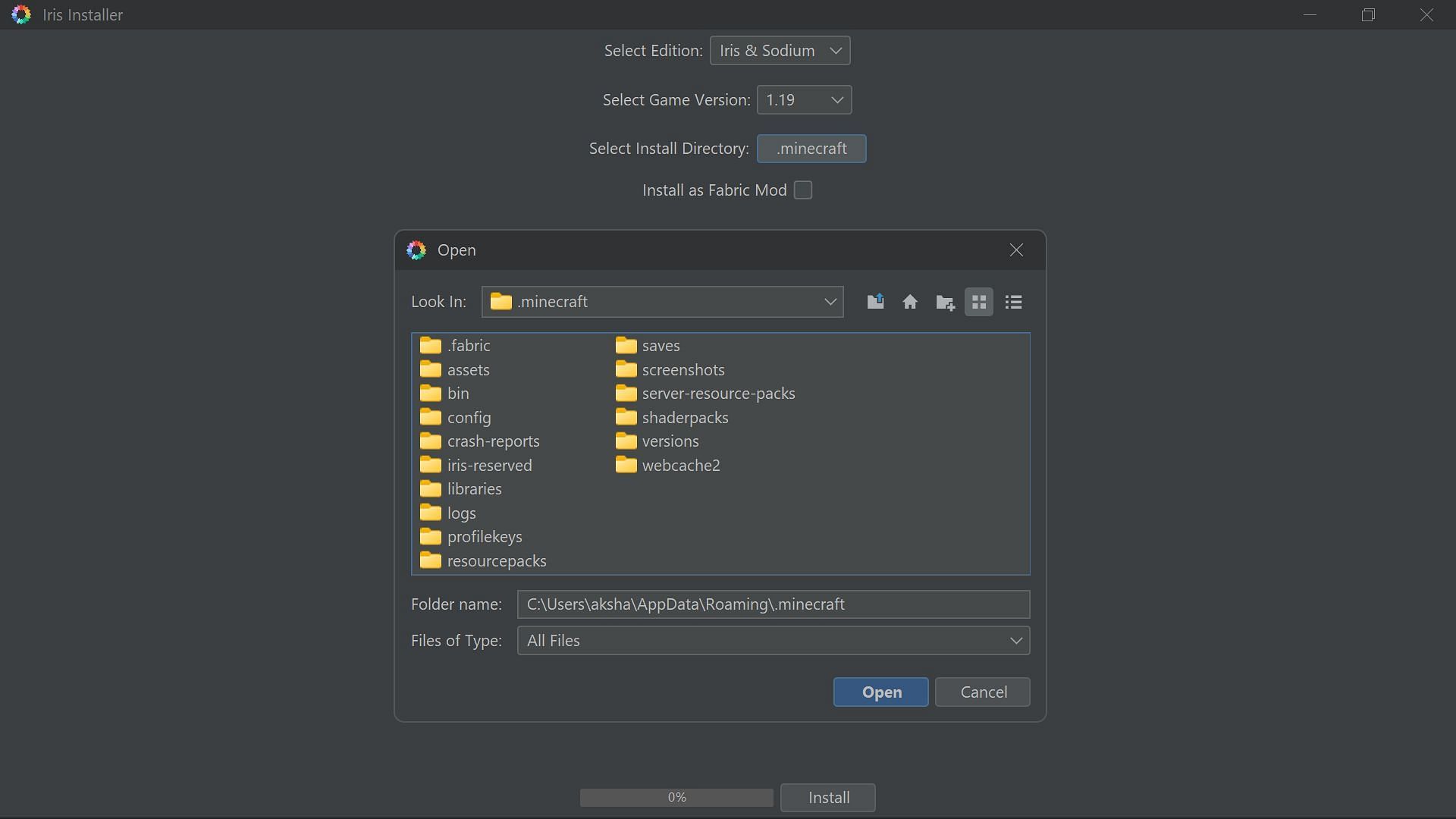Click the parent directory up icon
Image resolution: width=1456 pixels, height=819 pixels.
(x=875, y=301)
